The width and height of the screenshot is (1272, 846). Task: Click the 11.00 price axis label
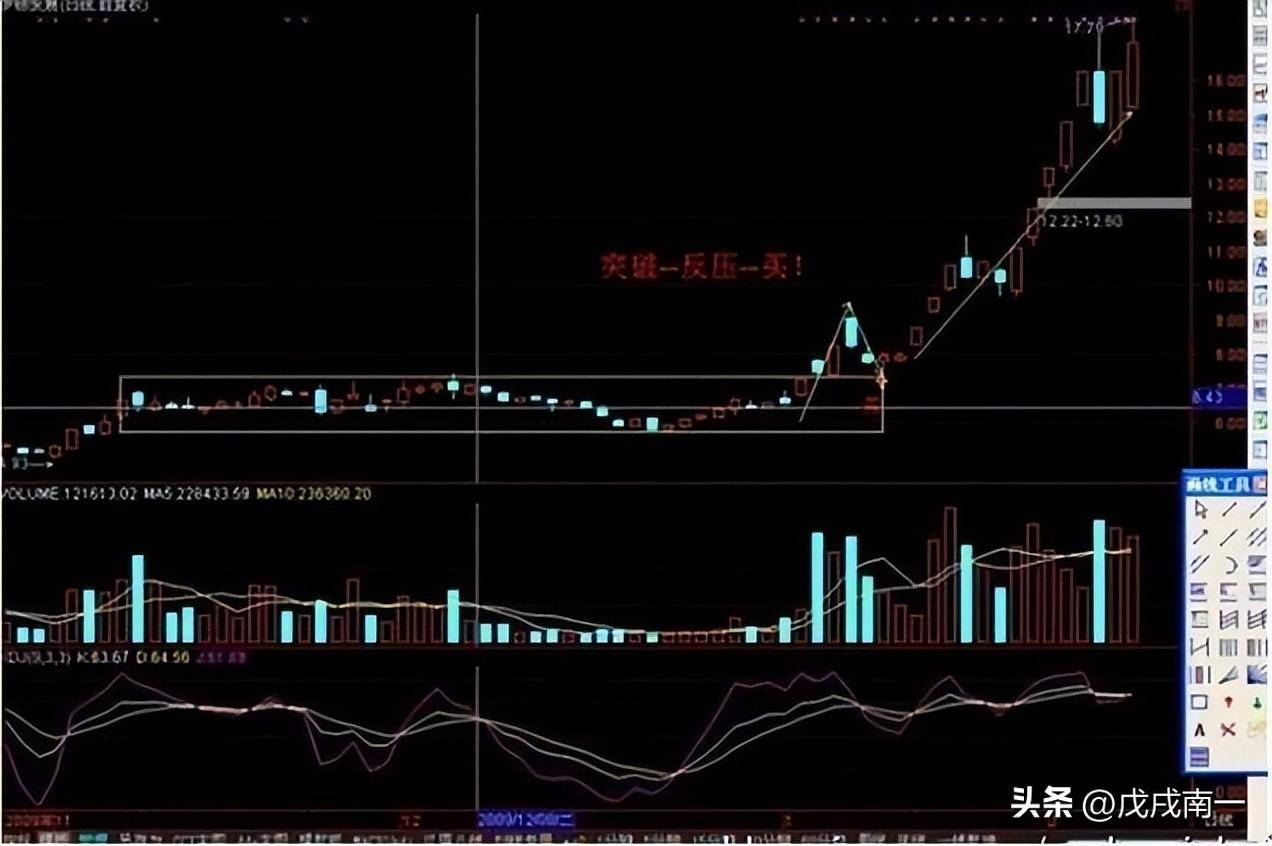[x=1226, y=252]
